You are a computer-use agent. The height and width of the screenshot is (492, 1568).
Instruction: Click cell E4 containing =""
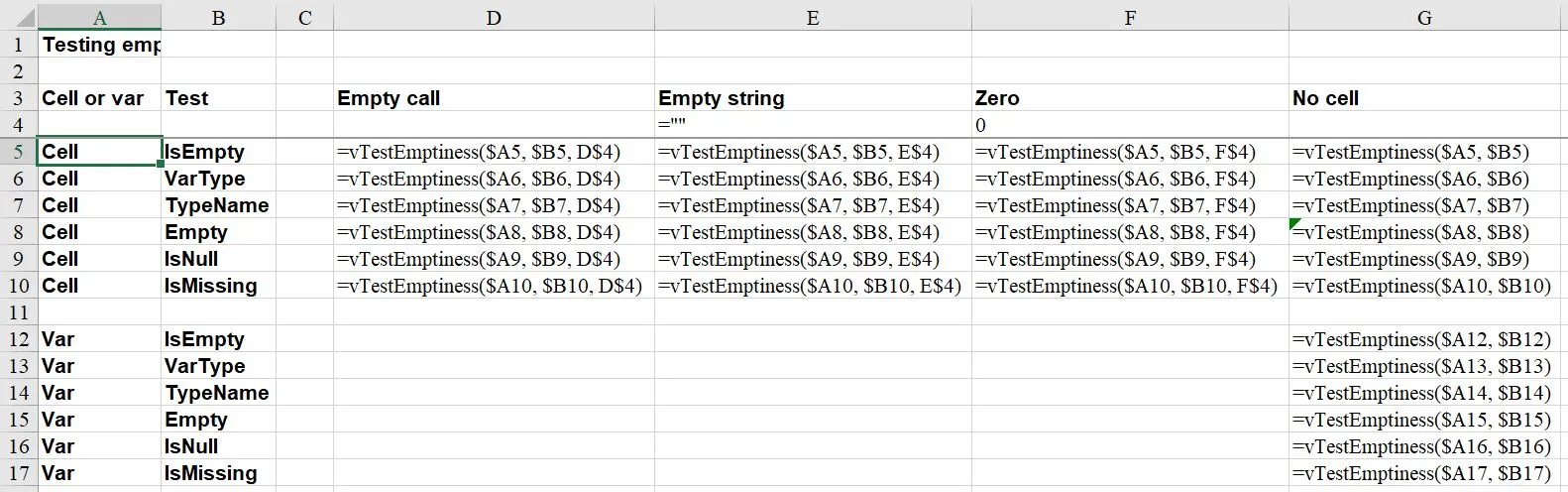813,125
